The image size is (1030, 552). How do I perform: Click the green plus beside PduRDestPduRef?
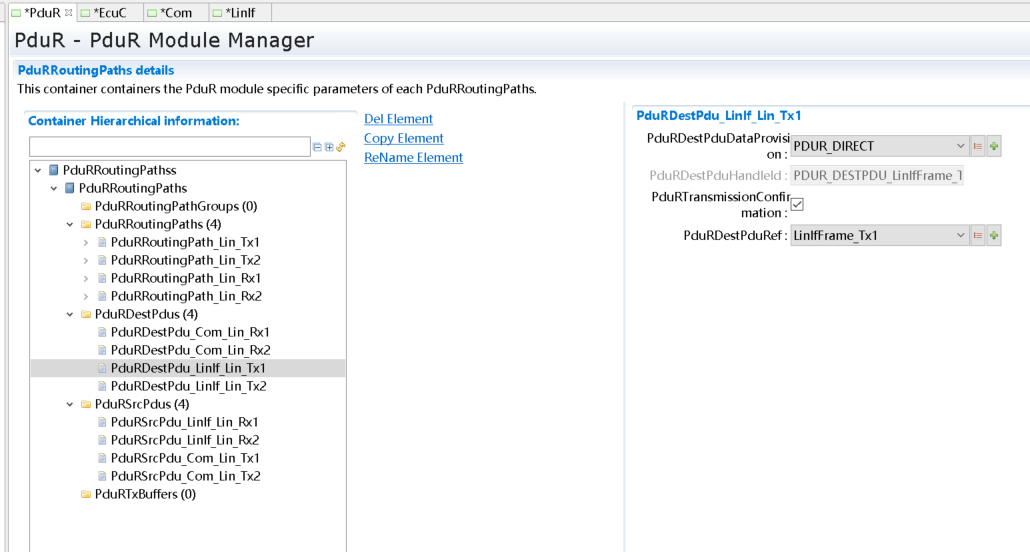994,236
